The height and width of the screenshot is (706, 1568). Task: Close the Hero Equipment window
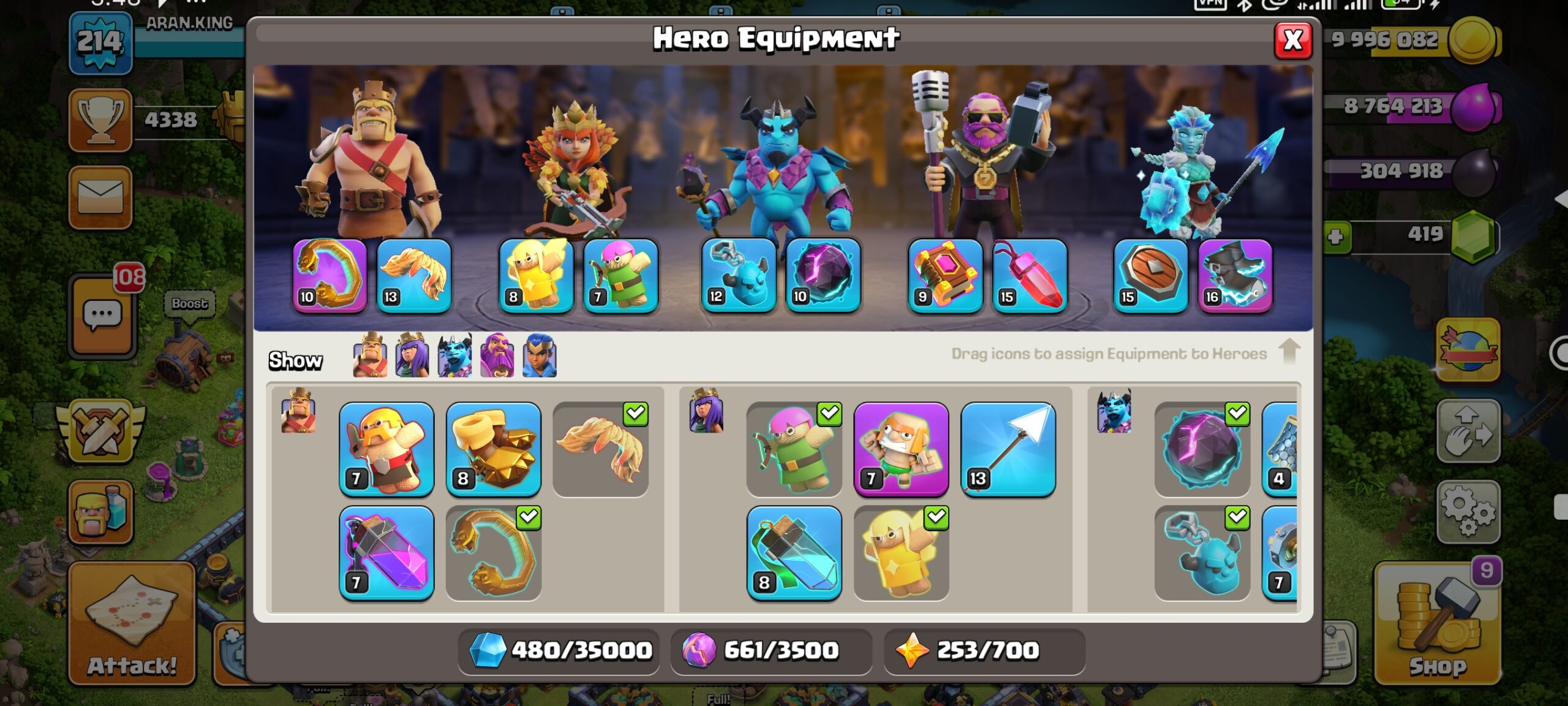point(1292,40)
